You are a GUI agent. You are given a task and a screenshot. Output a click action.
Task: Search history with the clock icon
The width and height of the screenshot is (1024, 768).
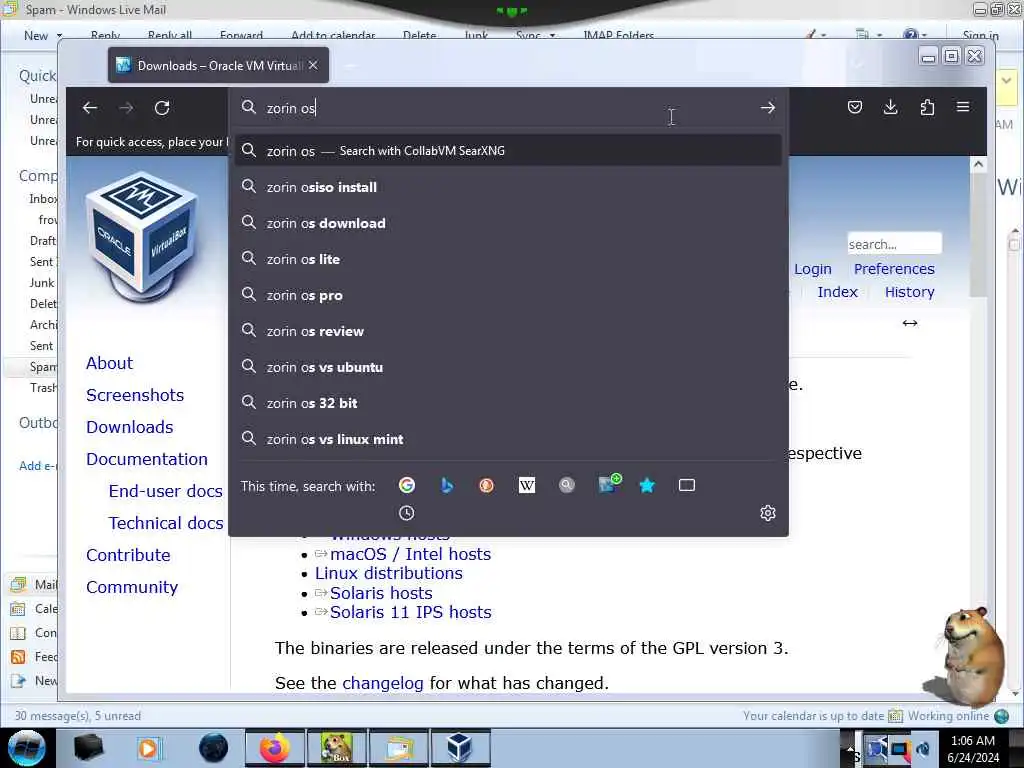click(x=406, y=513)
